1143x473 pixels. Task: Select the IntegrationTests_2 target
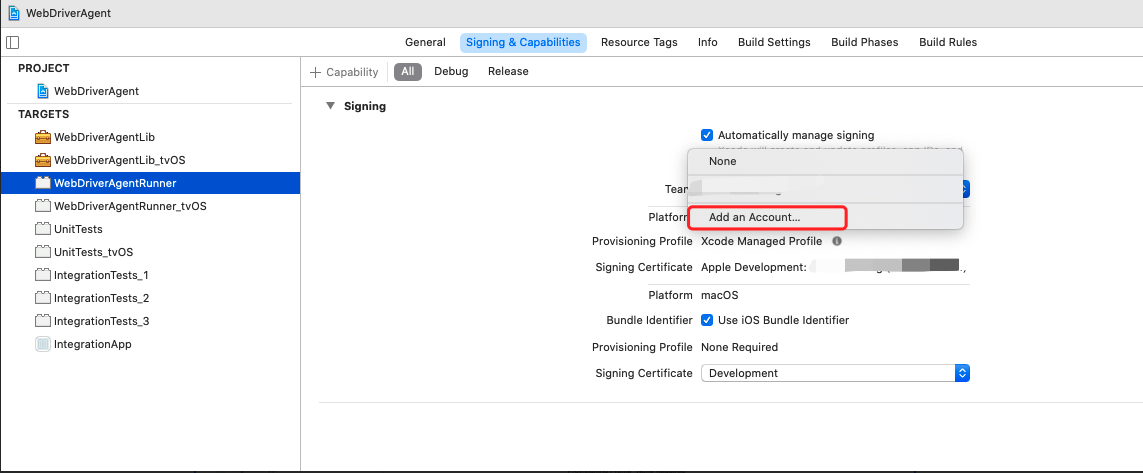click(x=101, y=298)
